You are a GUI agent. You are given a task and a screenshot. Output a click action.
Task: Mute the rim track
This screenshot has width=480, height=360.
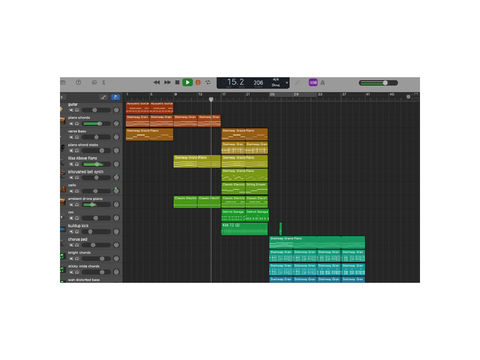(71, 218)
